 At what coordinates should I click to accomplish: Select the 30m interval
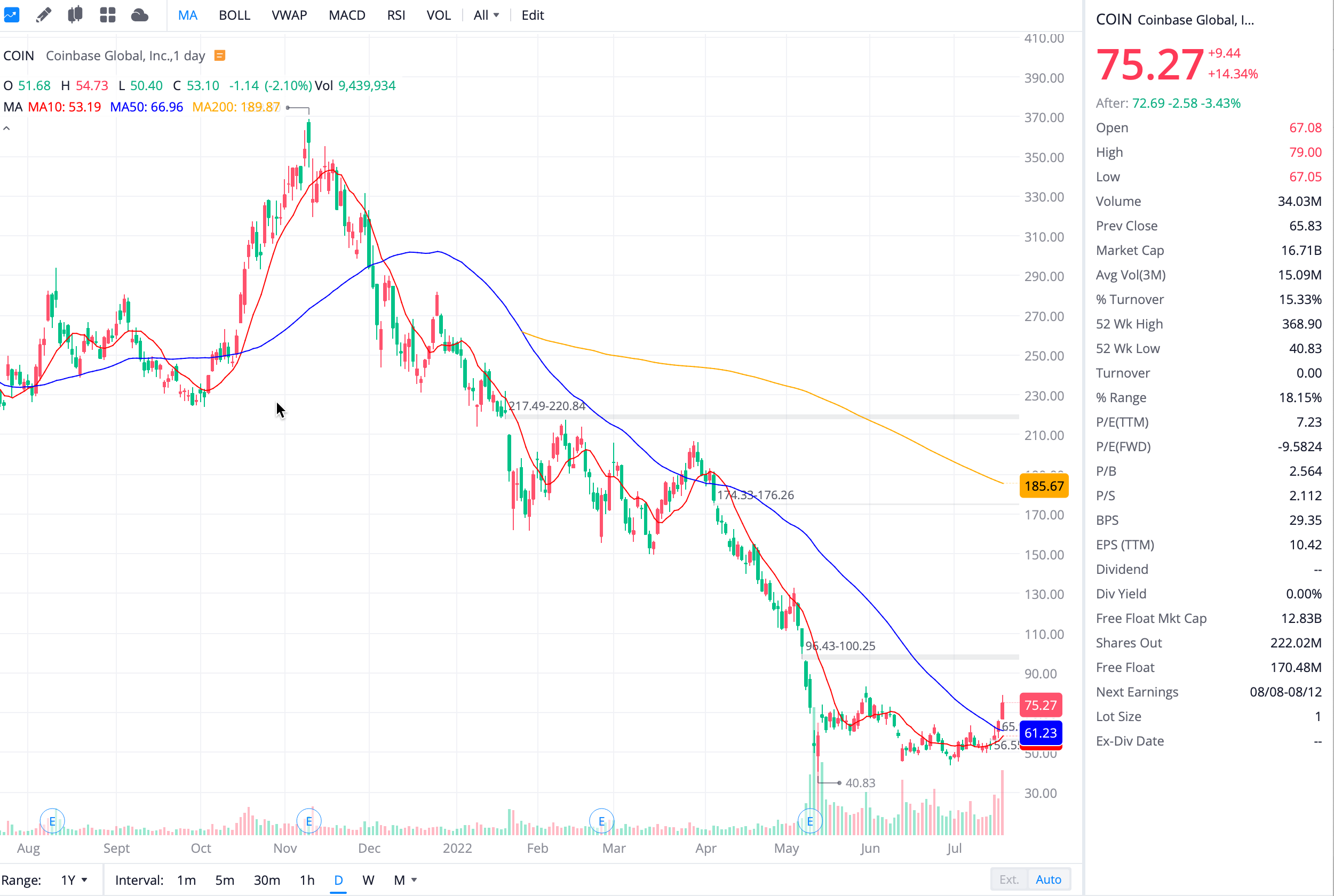click(x=266, y=879)
